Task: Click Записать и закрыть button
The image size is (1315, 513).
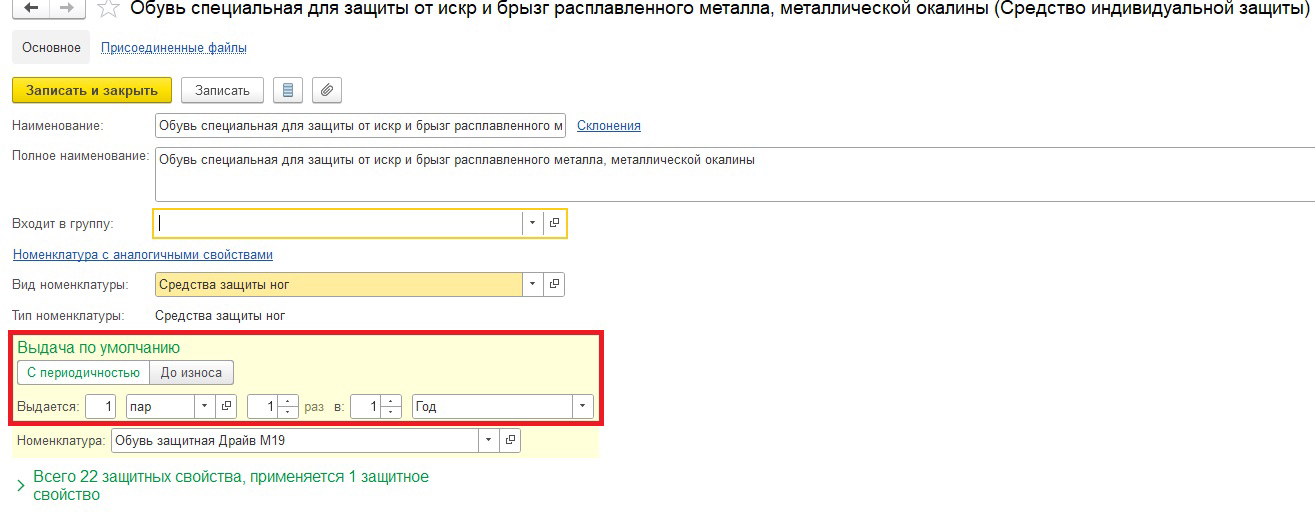Action: click(x=92, y=90)
